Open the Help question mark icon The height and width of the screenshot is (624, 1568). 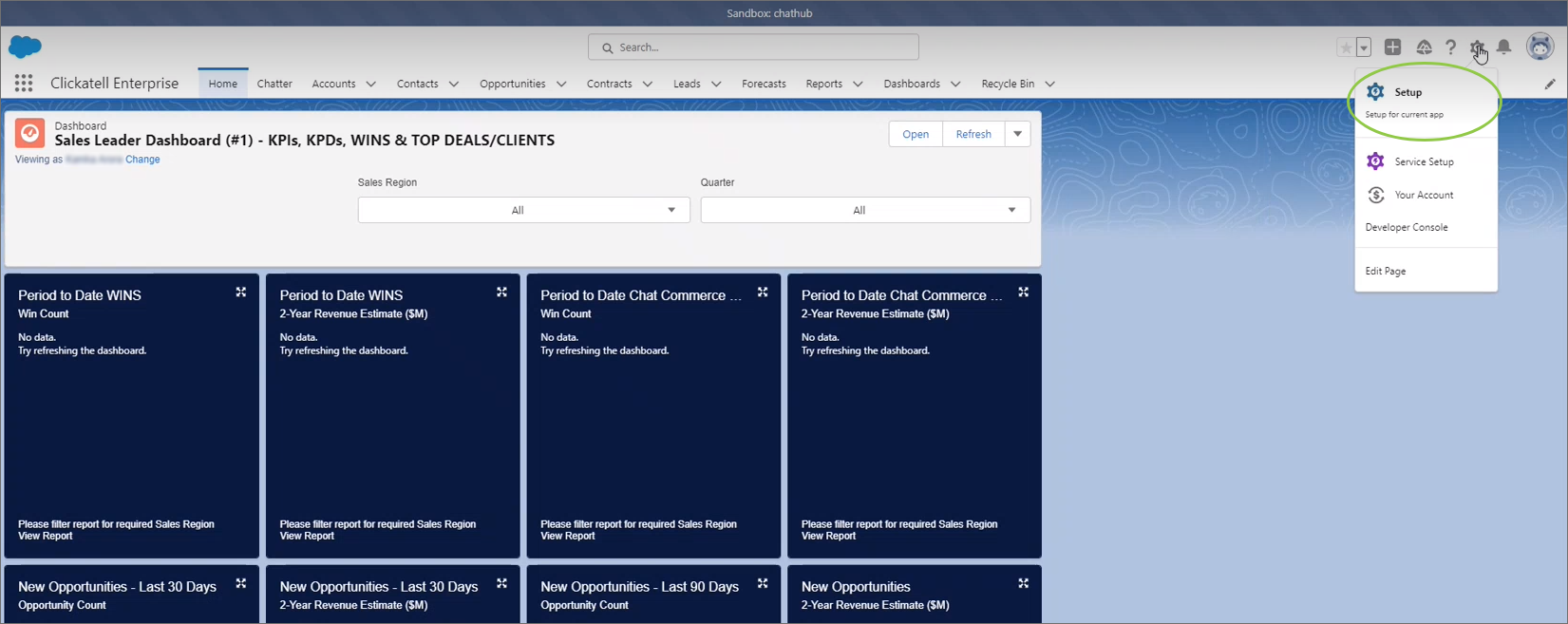tap(1450, 47)
